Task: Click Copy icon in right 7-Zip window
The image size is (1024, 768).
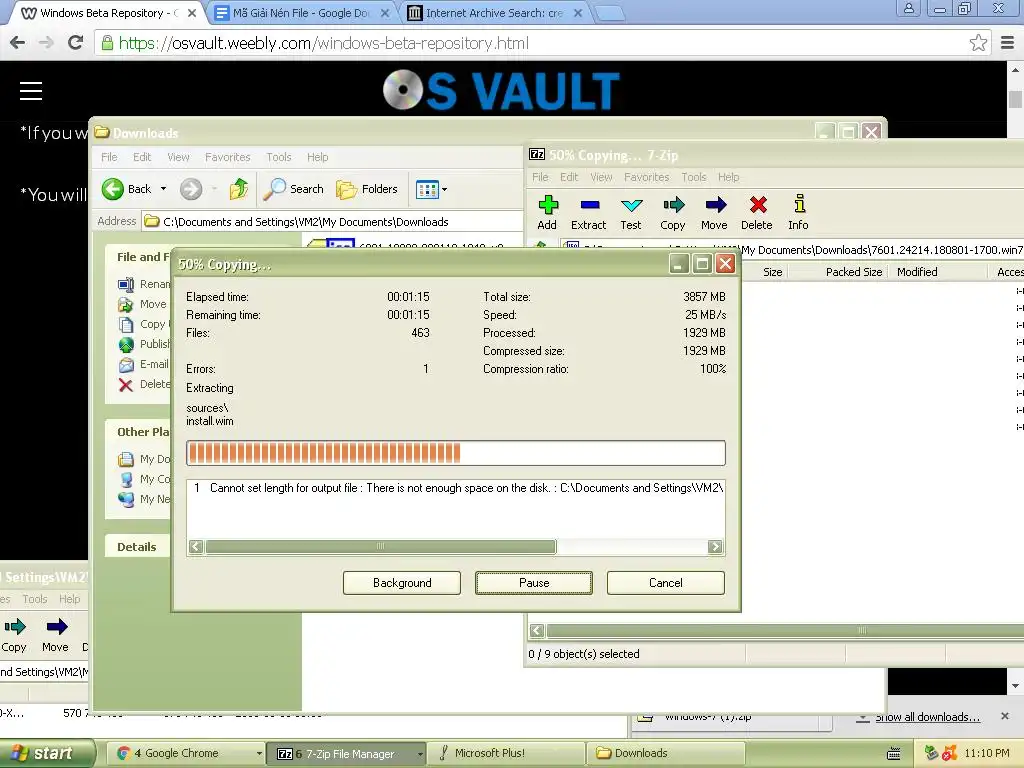Action: click(673, 213)
